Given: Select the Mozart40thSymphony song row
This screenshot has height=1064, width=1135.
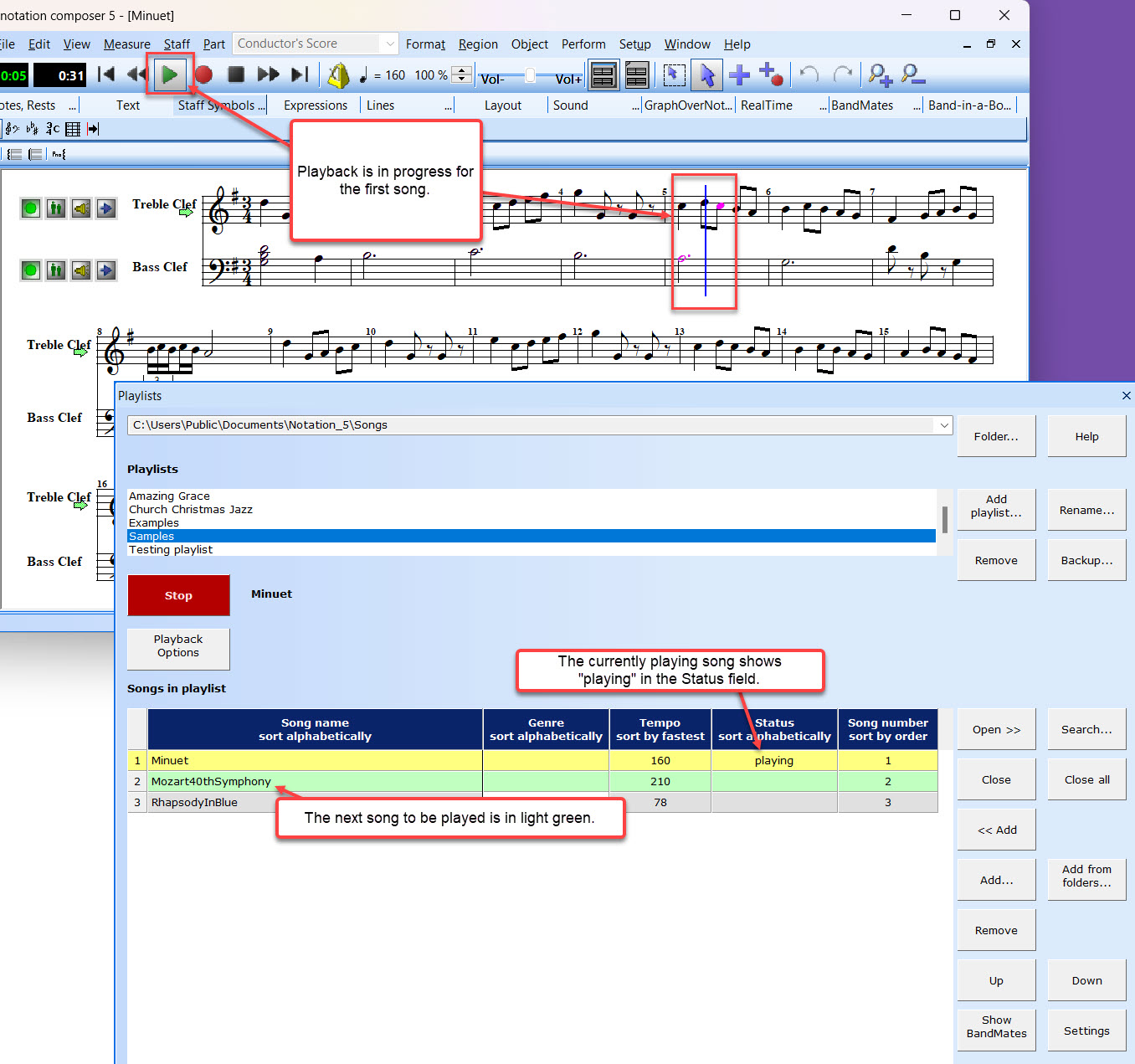Looking at the screenshot, I should 211,781.
